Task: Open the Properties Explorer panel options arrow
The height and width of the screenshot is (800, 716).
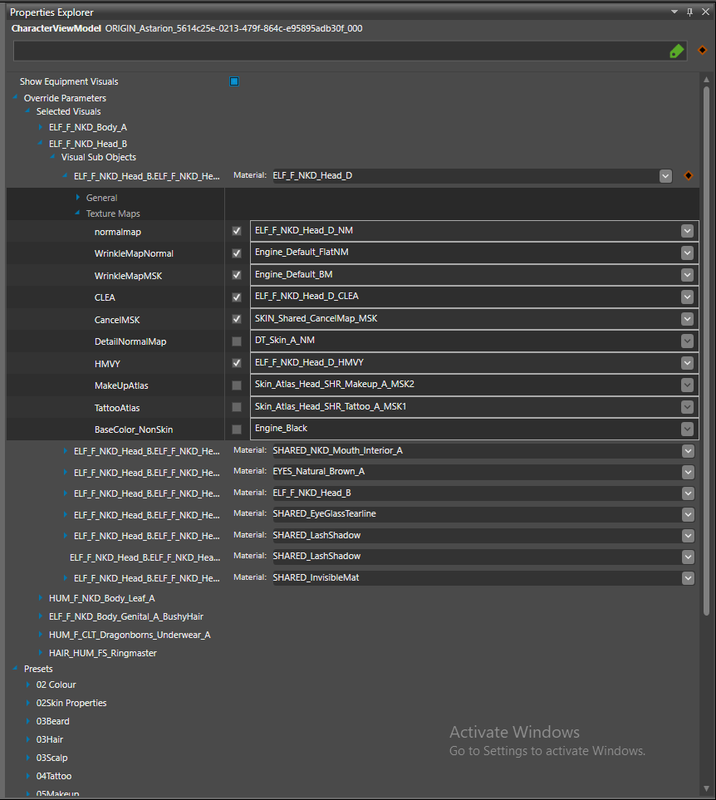Action: [674, 12]
